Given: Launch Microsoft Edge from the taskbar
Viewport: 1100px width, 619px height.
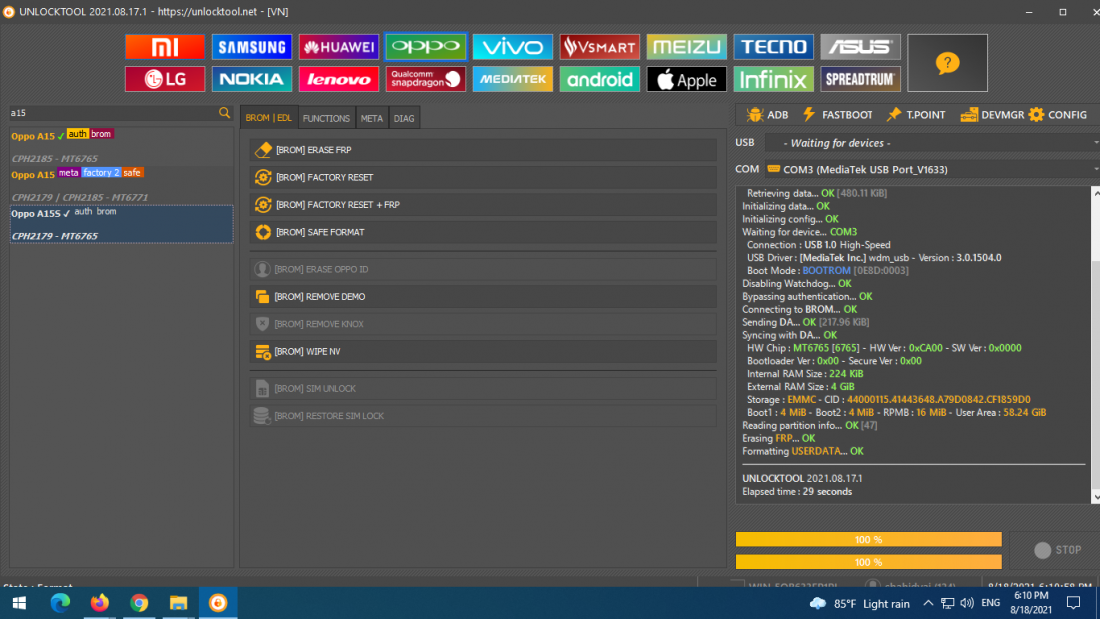Looking at the screenshot, I should 60,603.
